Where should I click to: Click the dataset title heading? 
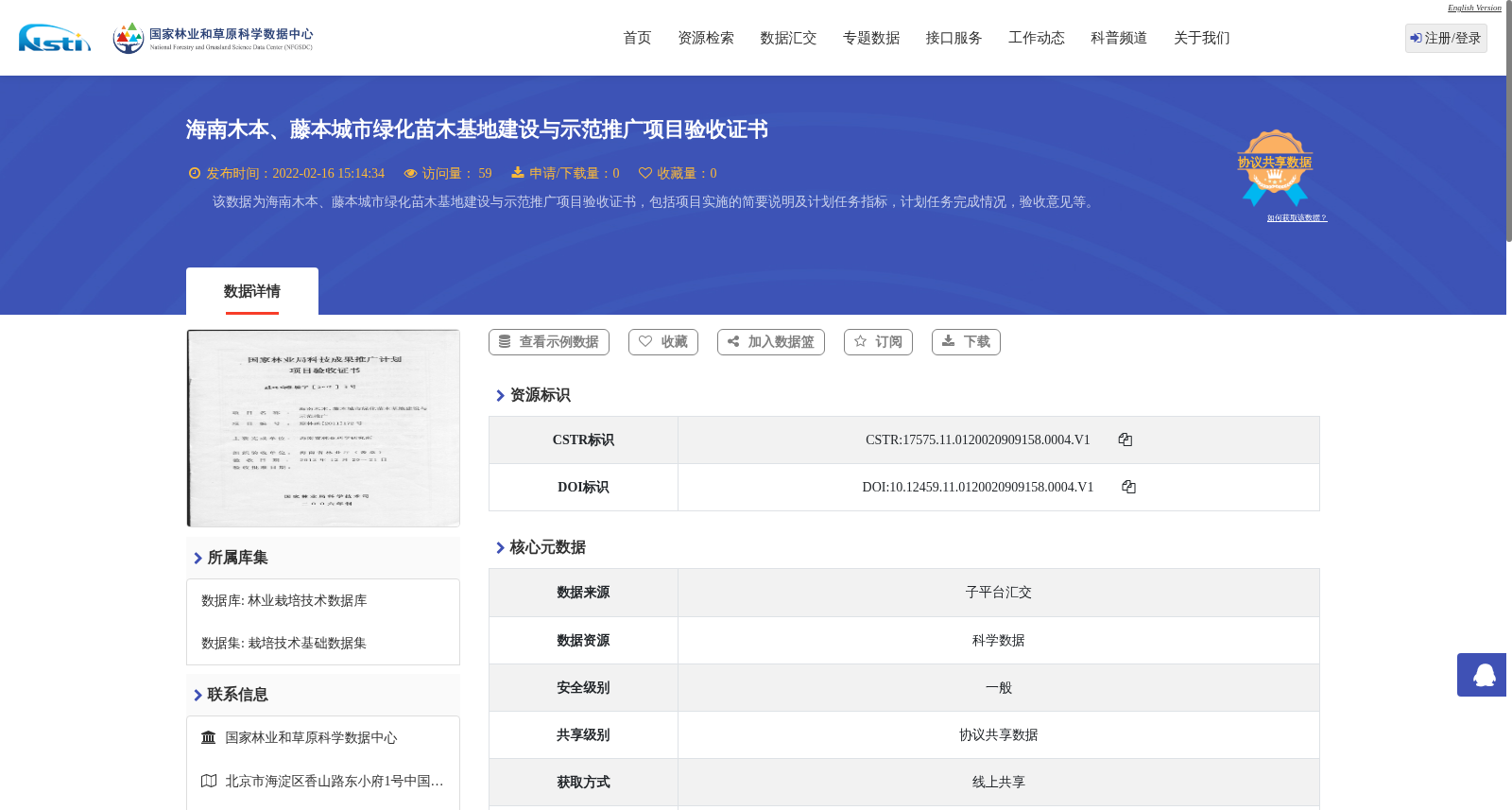(476, 129)
